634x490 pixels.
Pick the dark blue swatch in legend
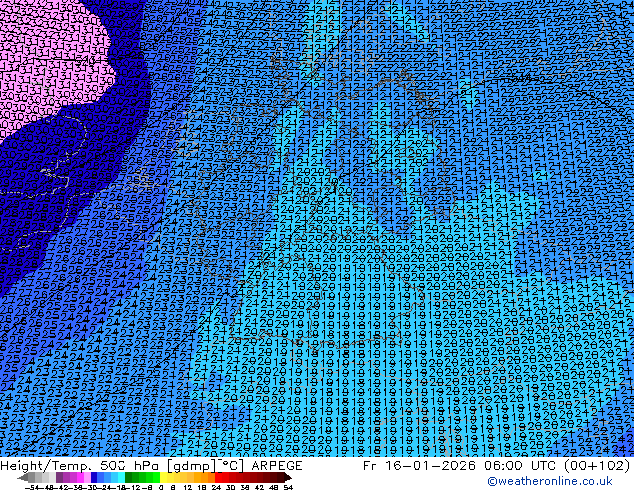pyautogui.click(x=94, y=478)
